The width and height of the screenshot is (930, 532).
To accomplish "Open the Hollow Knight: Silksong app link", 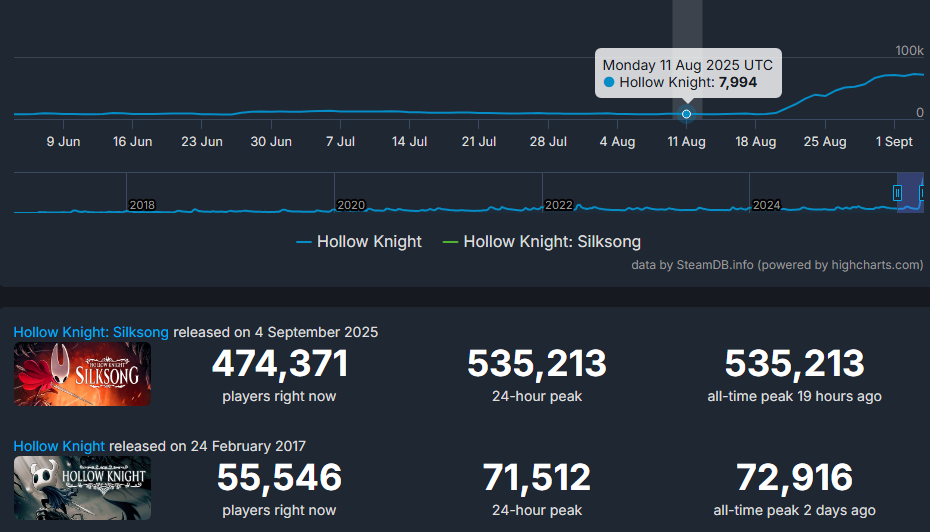I will [91, 332].
